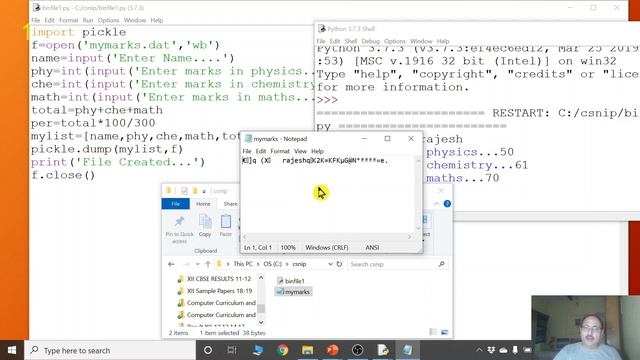Expand the csnip breadcrumb chevron after OS (C:)
The height and width of the screenshot is (360, 640).
click(288, 264)
